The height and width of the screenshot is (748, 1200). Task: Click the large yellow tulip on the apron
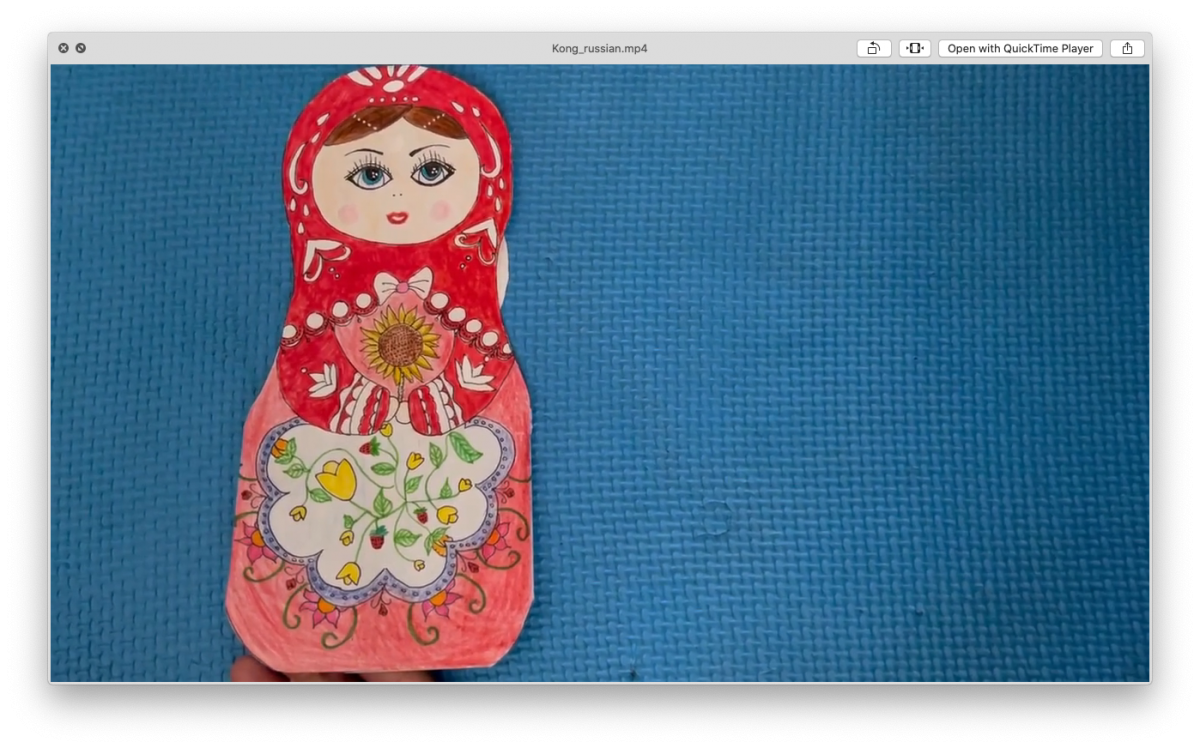338,479
